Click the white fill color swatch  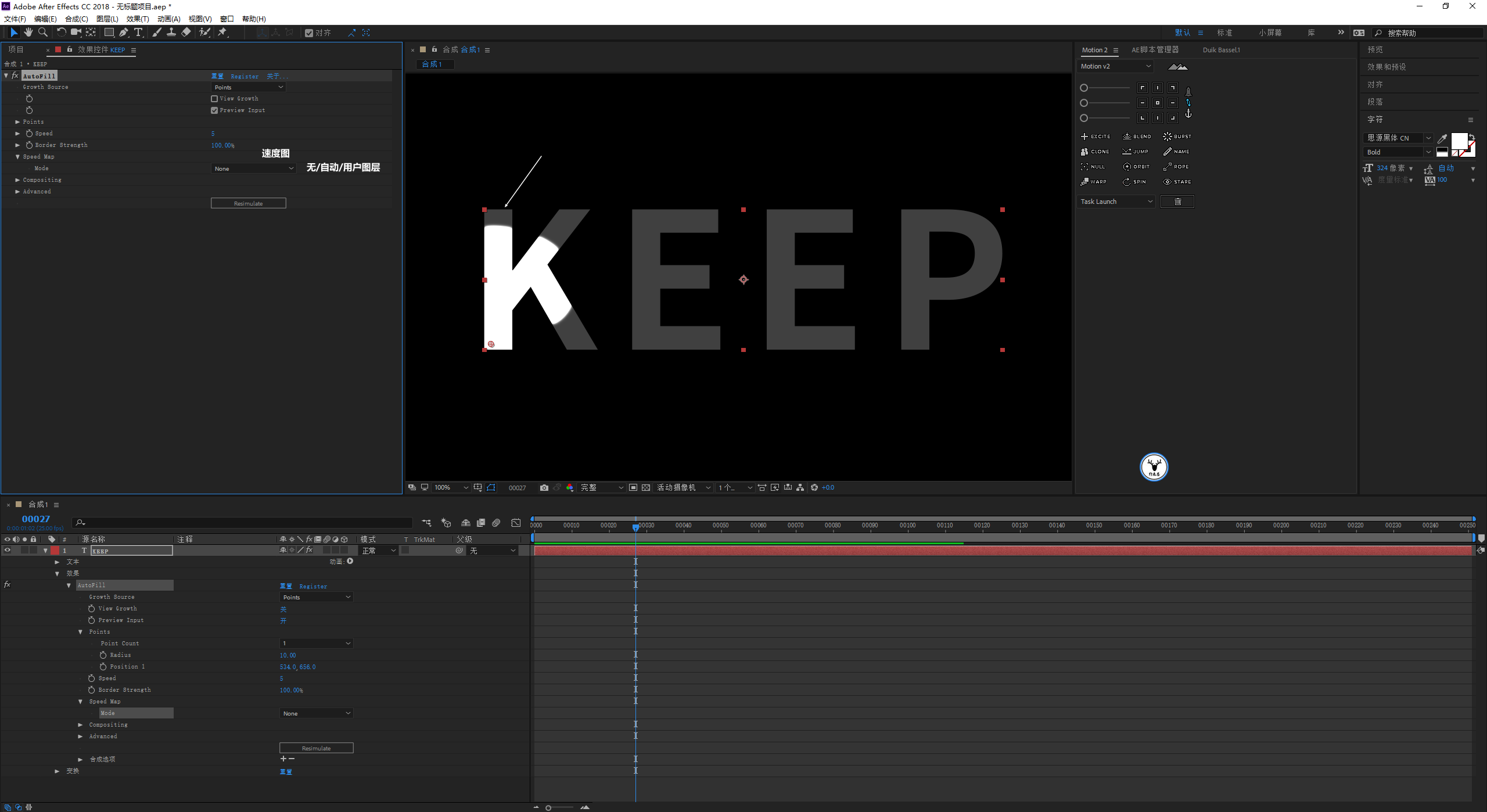pyautogui.click(x=1458, y=141)
